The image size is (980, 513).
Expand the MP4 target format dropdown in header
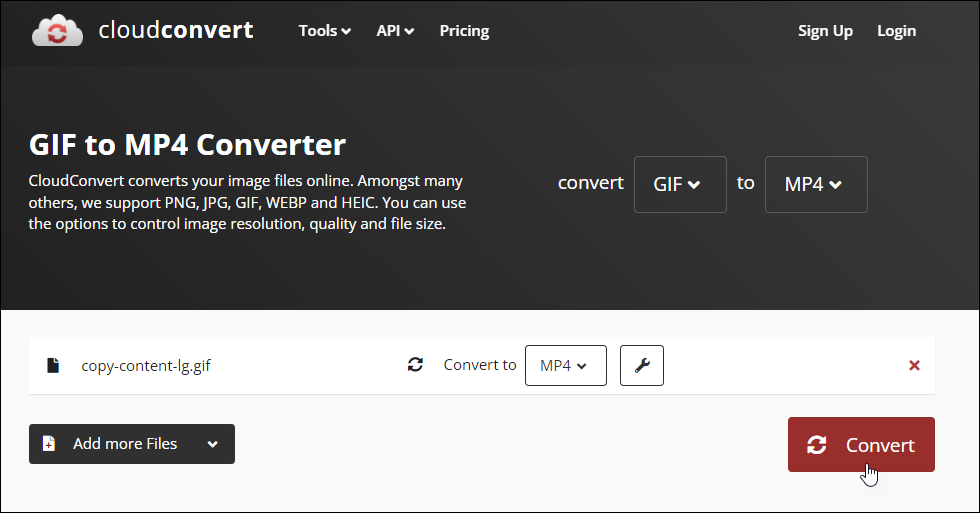pos(816,184)
